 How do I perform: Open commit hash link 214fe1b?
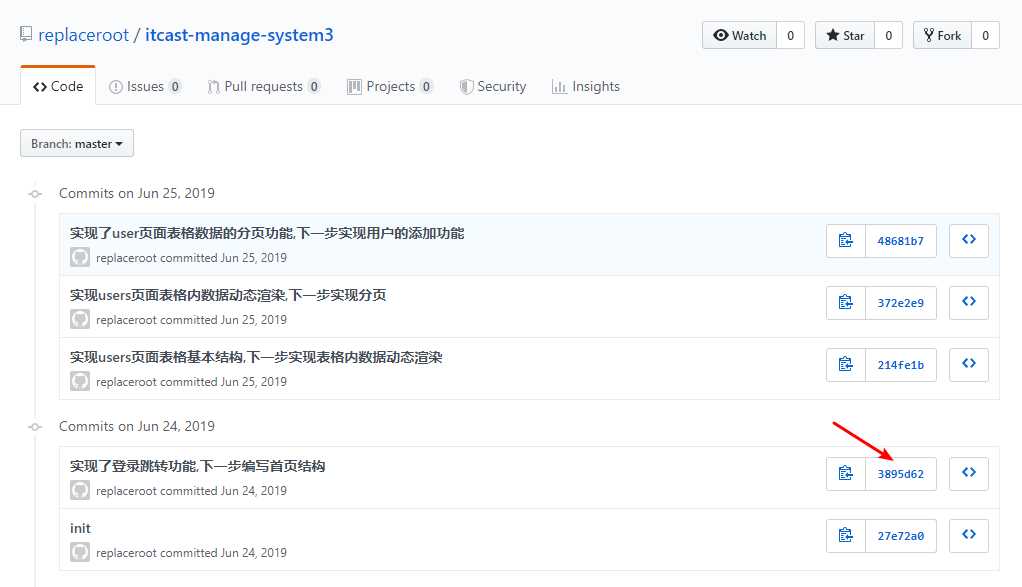[901, 365]
